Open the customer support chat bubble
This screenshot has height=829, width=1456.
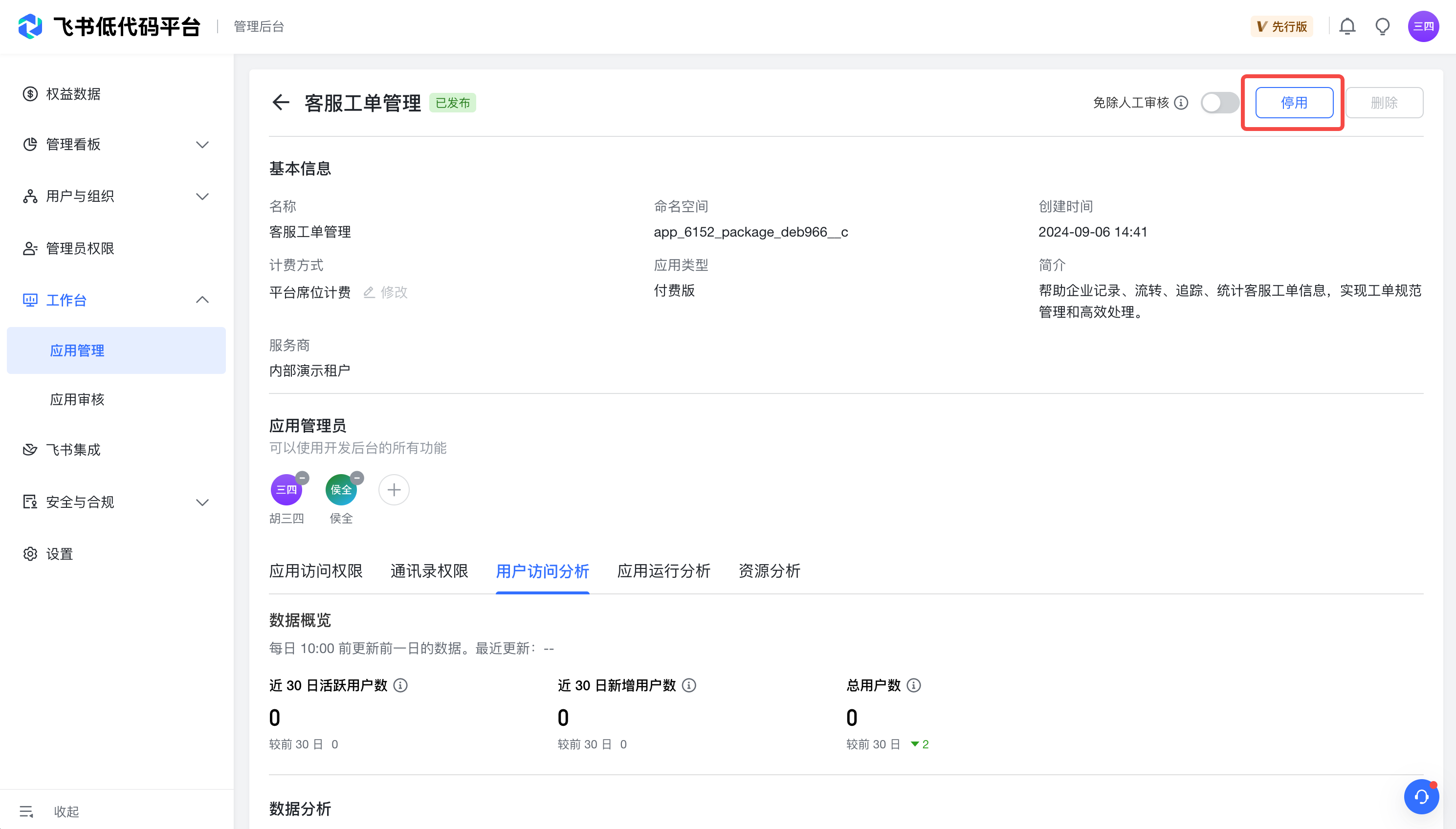(1421, 797)
